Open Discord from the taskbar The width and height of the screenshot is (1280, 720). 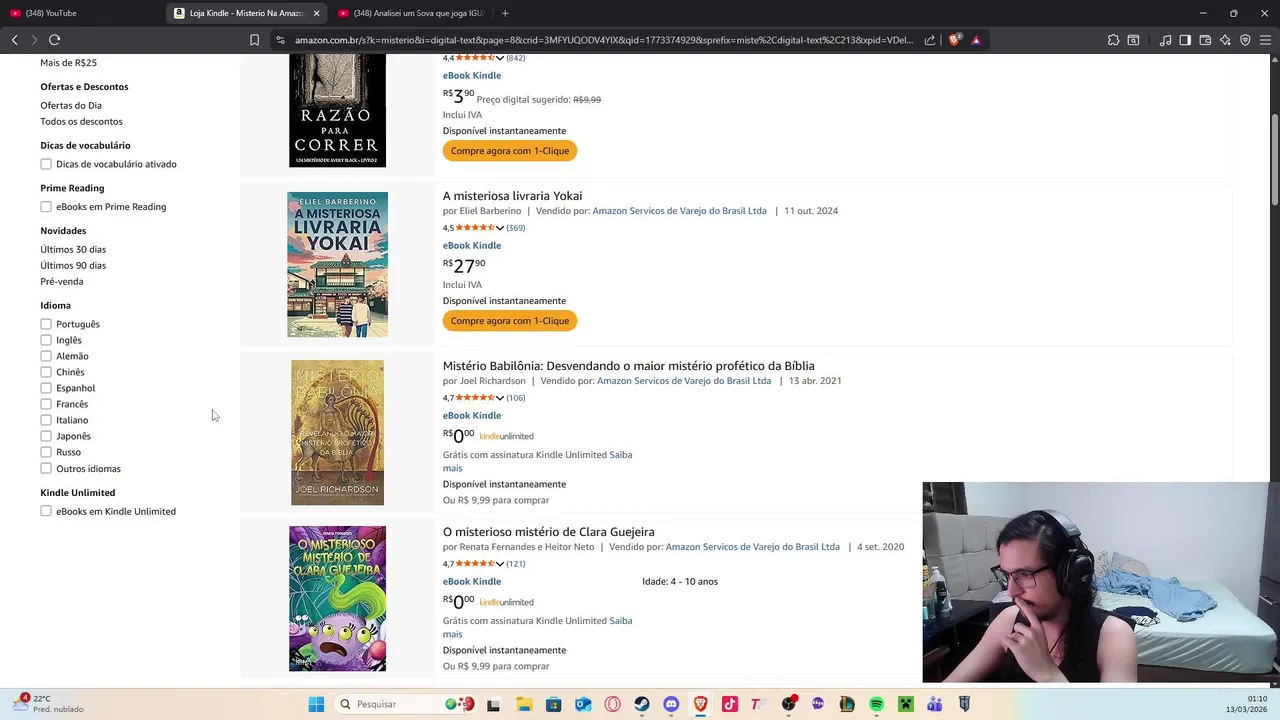(671, 704)
